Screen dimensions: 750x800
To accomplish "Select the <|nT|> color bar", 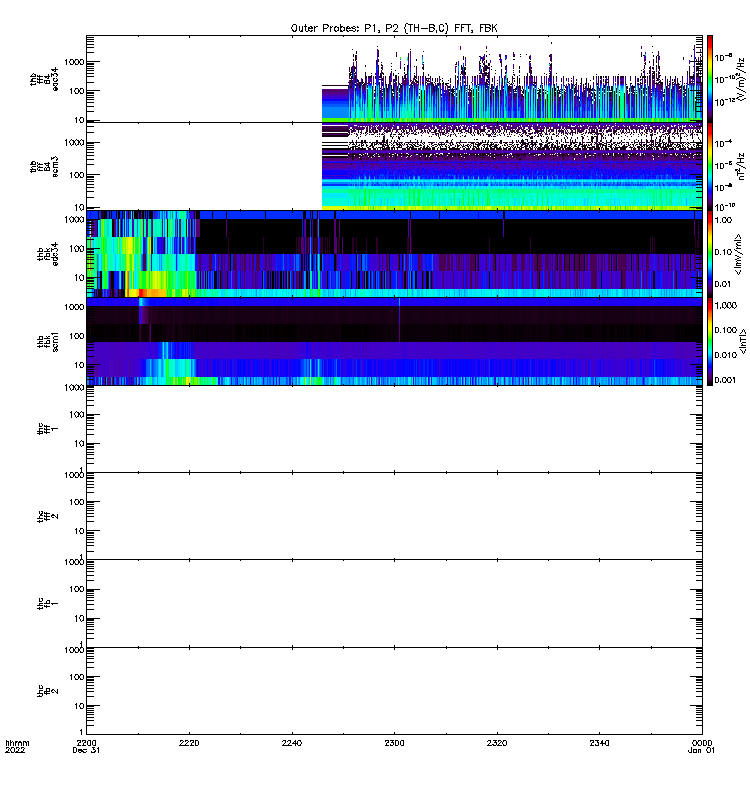I will 709,341.
